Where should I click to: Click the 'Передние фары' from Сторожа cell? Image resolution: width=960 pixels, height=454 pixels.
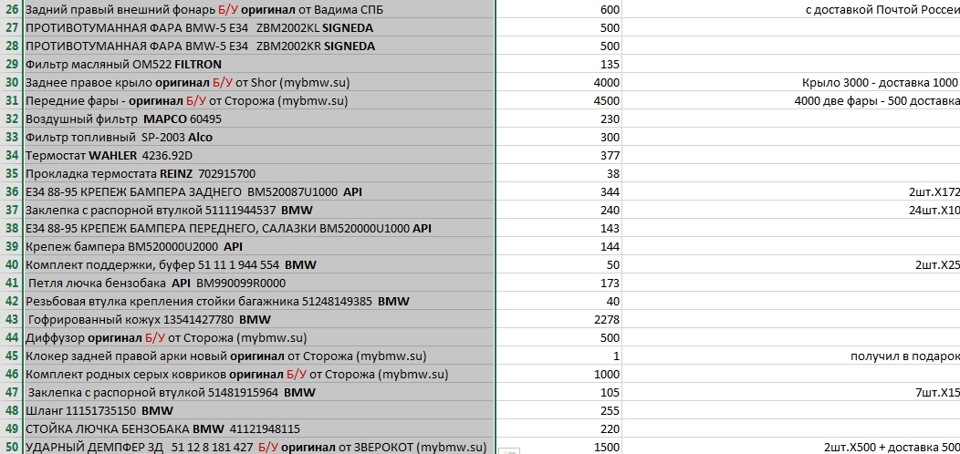pos(259,101)
